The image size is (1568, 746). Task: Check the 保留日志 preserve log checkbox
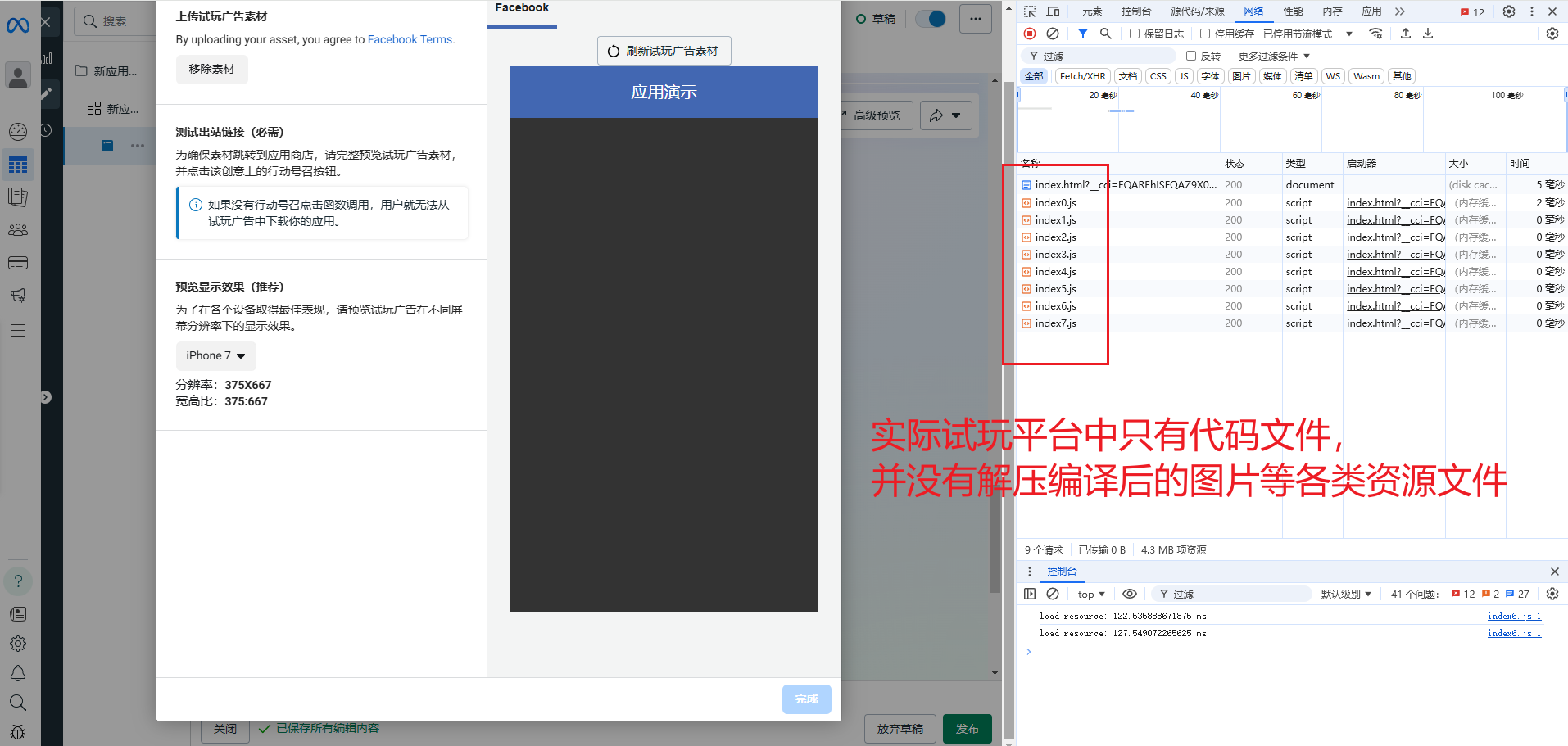[x=1135, y=34]
